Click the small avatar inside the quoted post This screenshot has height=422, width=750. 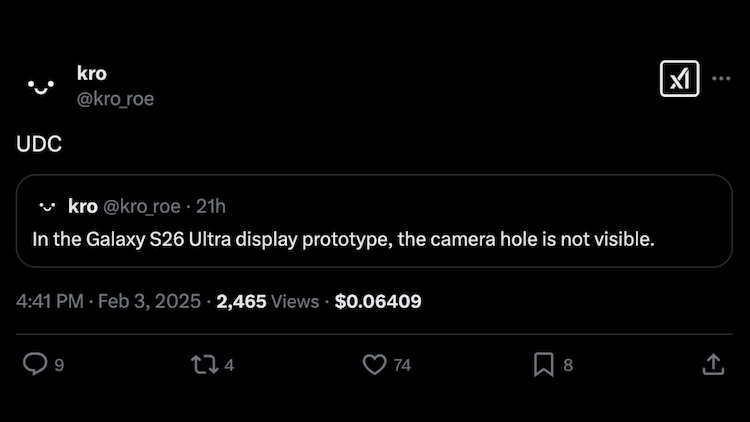click(x=47, y=207)
